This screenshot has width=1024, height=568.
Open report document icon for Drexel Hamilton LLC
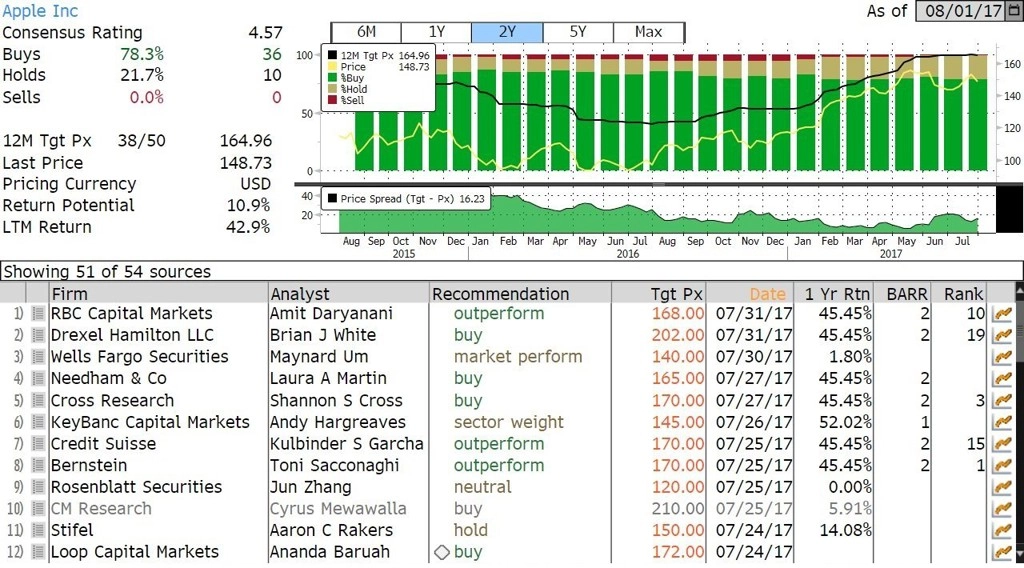tap(38, 335)
